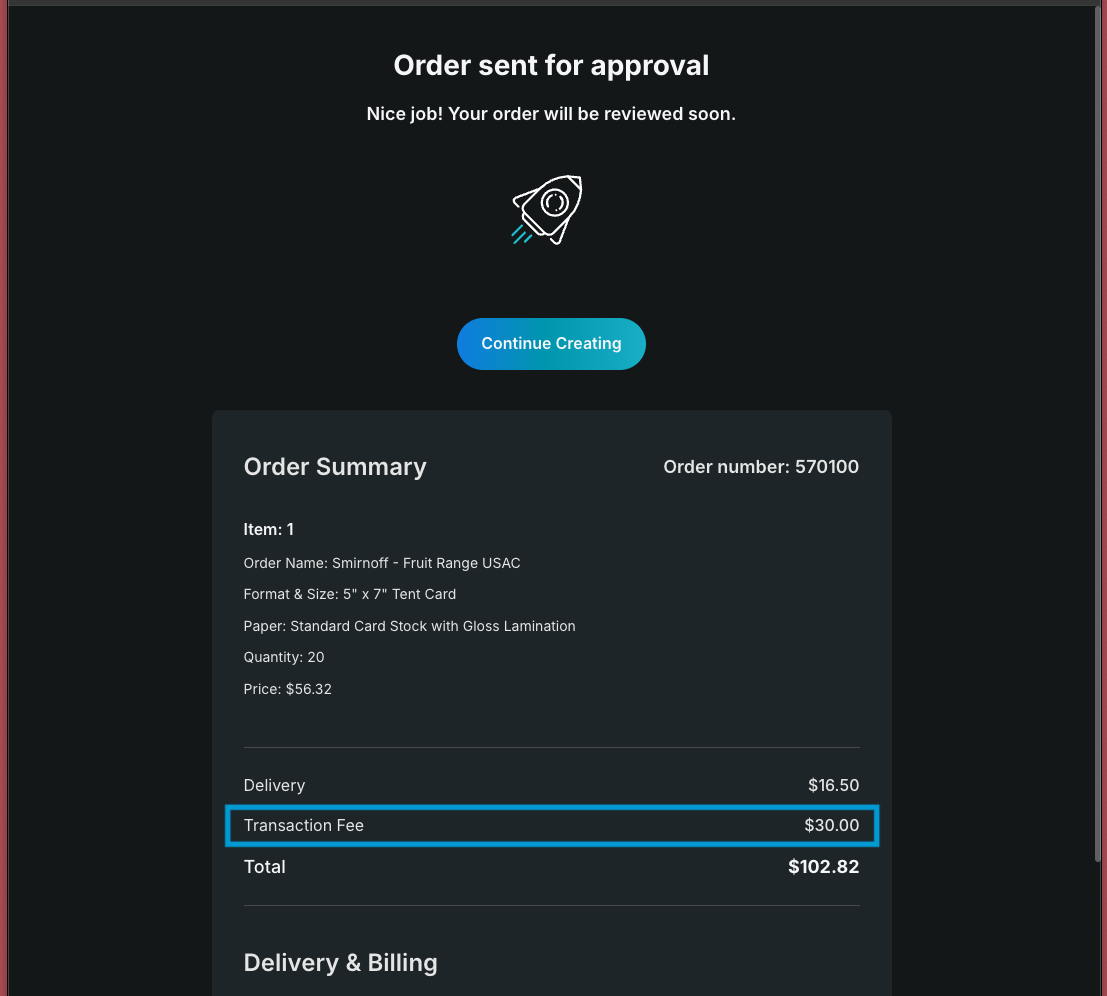
Task: Select the order name Smirnoff - Fruit Range USAC
Action: 382,563
